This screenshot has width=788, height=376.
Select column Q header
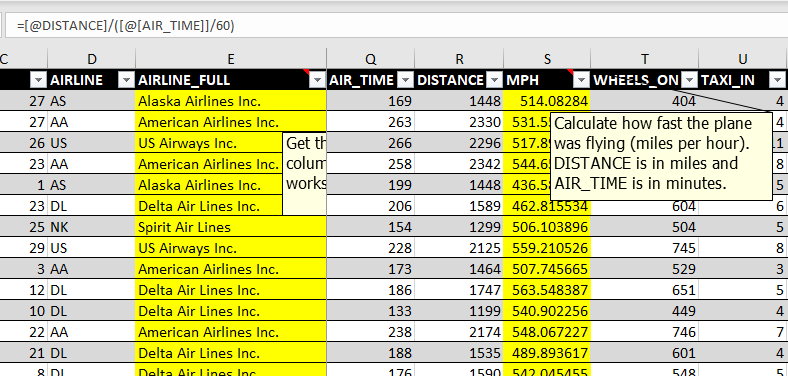[370, 59]
